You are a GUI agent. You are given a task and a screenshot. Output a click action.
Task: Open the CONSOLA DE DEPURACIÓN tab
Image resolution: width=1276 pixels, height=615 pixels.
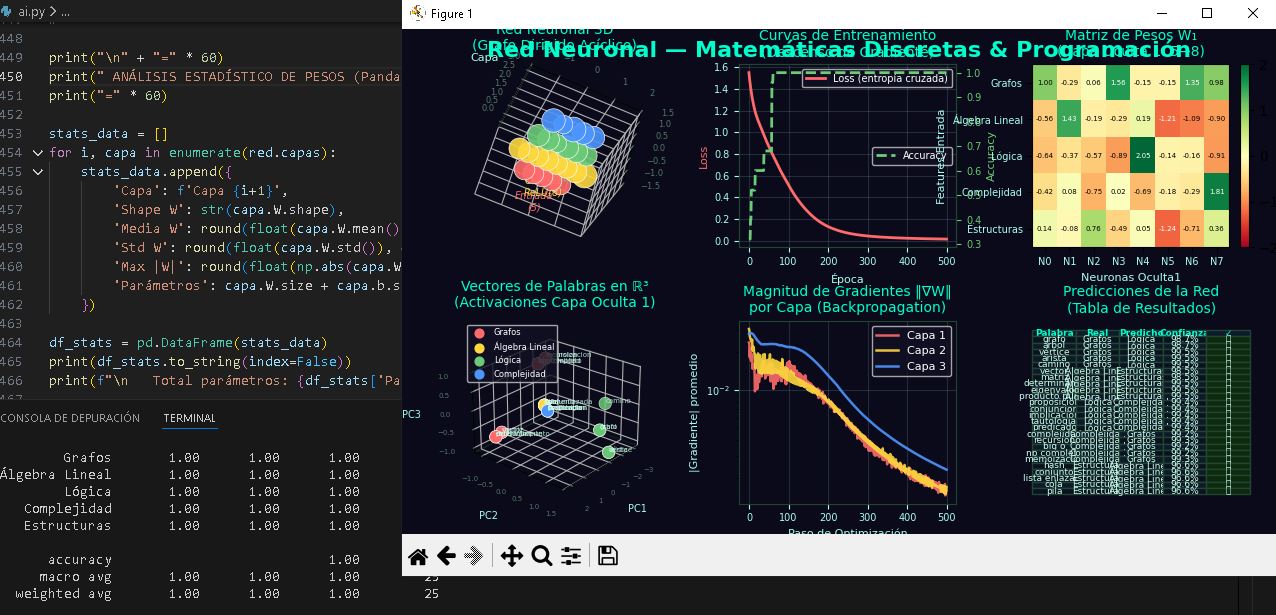coord(70,418)
